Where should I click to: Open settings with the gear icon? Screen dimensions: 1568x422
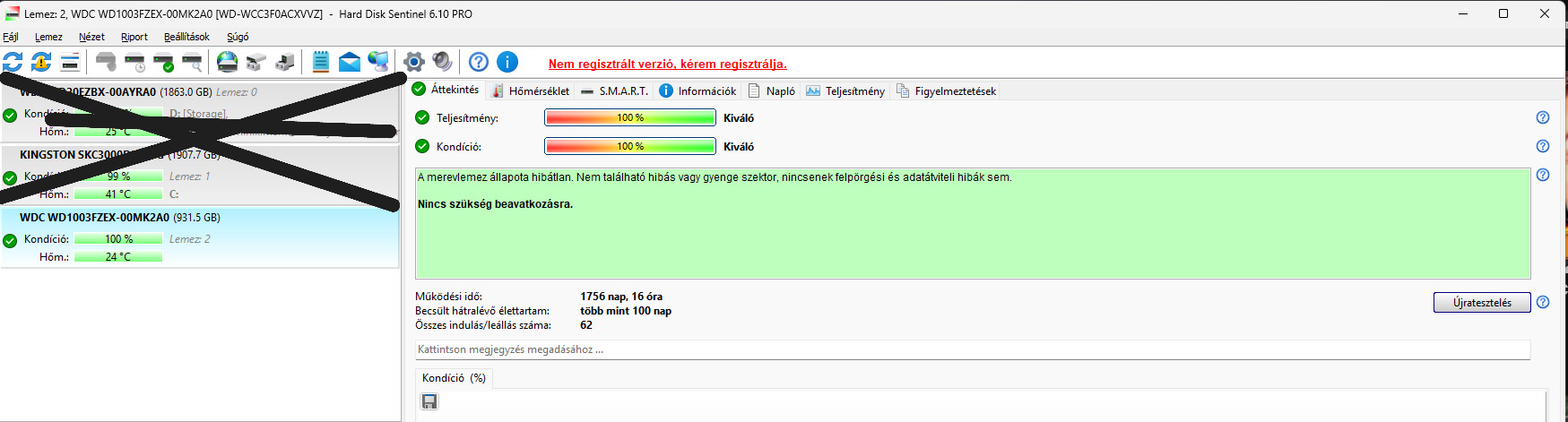point(413,62)
